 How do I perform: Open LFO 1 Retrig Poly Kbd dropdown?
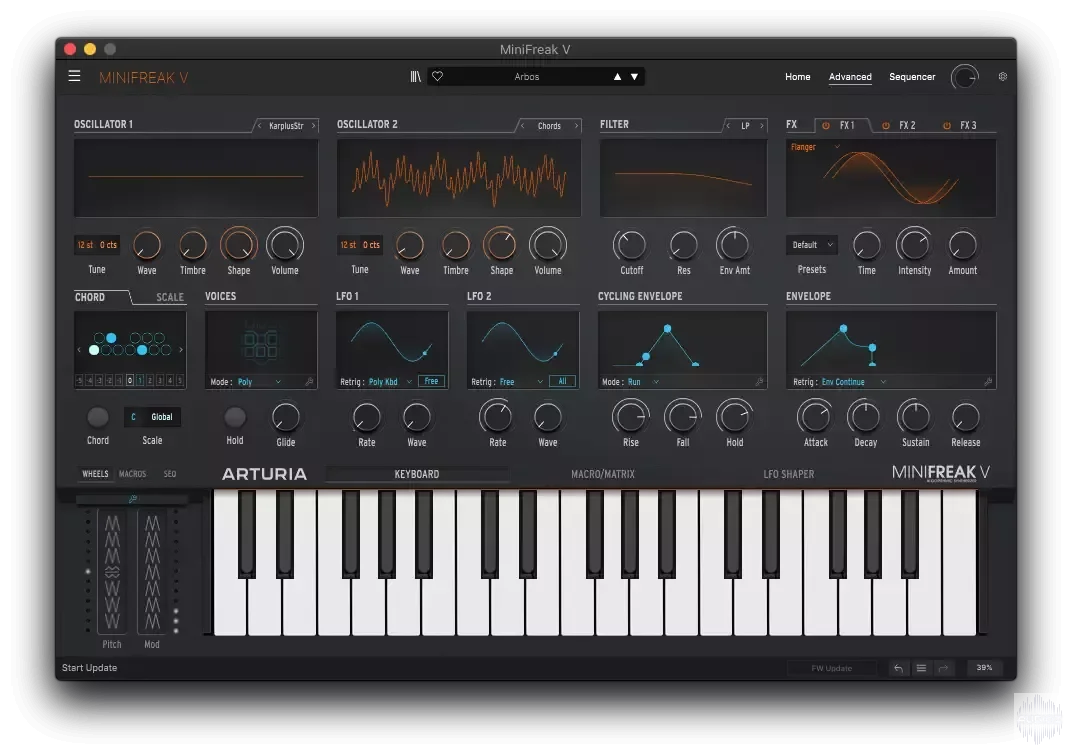(x=390, y=382)
